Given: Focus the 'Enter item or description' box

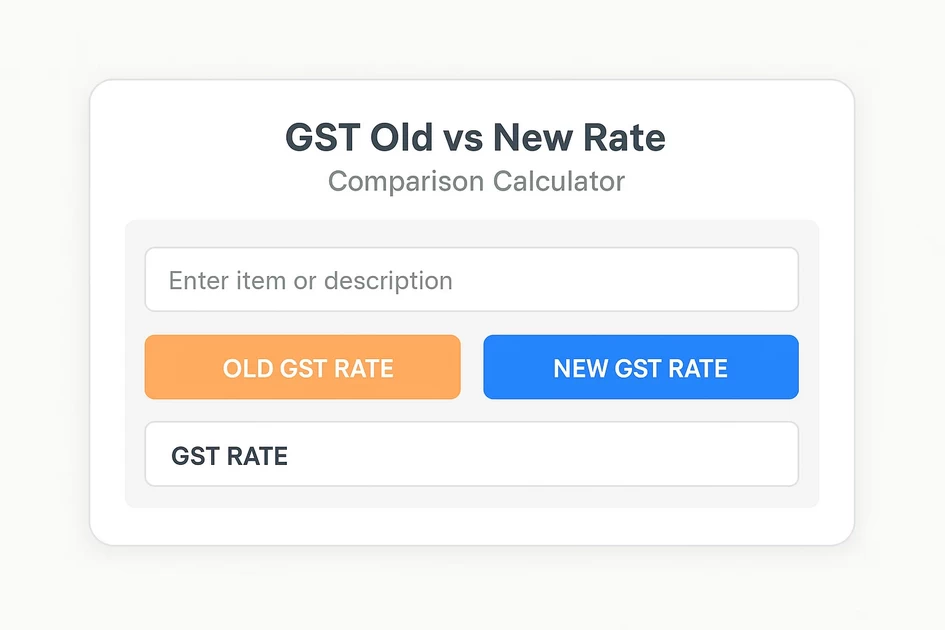Looking at the screenshot, I should (x=472, y=280).
